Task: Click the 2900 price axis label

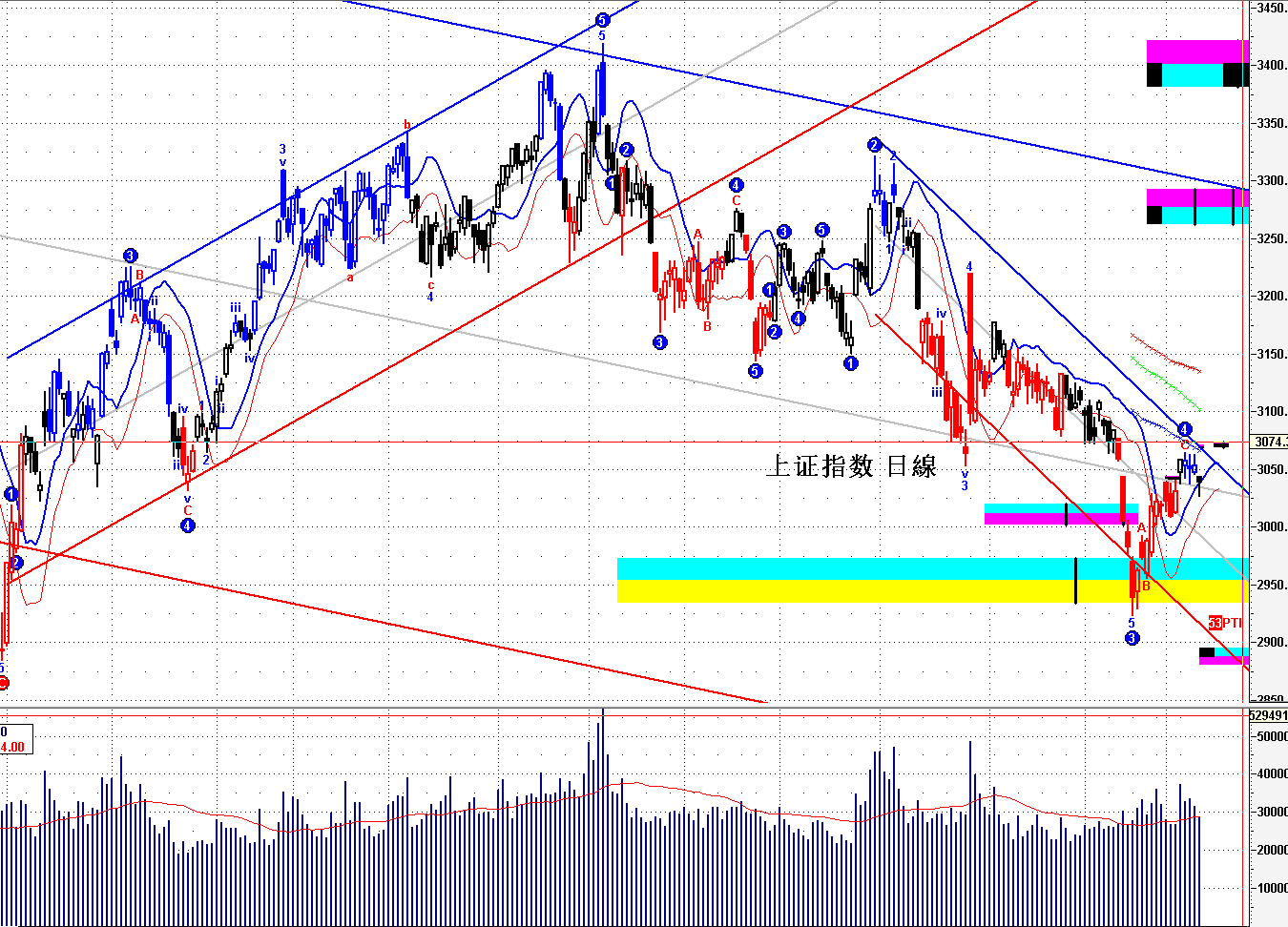Action: [1270, 642]
